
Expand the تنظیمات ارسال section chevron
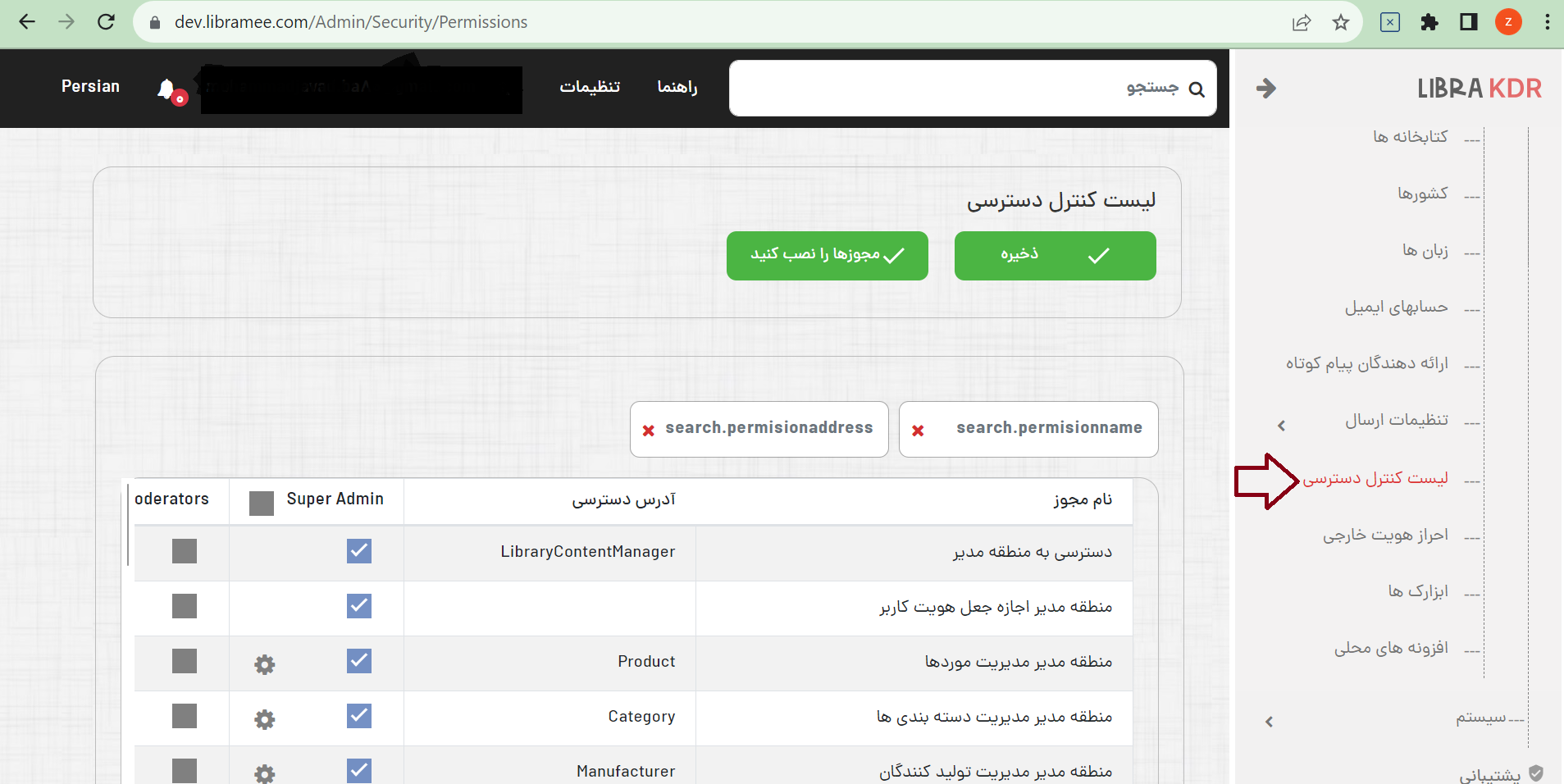point(1280,425)
